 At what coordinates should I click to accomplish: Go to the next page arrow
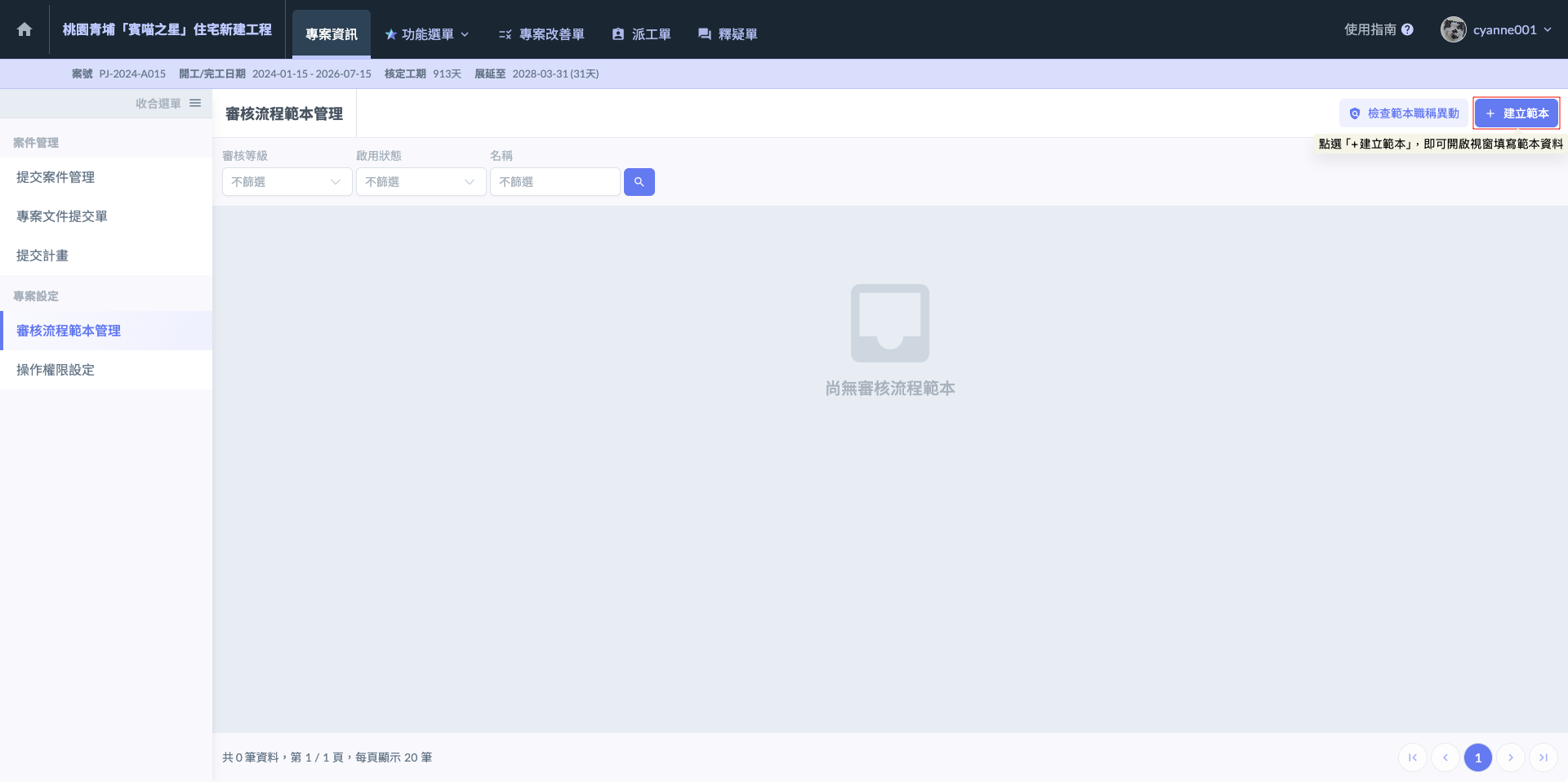coord(1511,758)
